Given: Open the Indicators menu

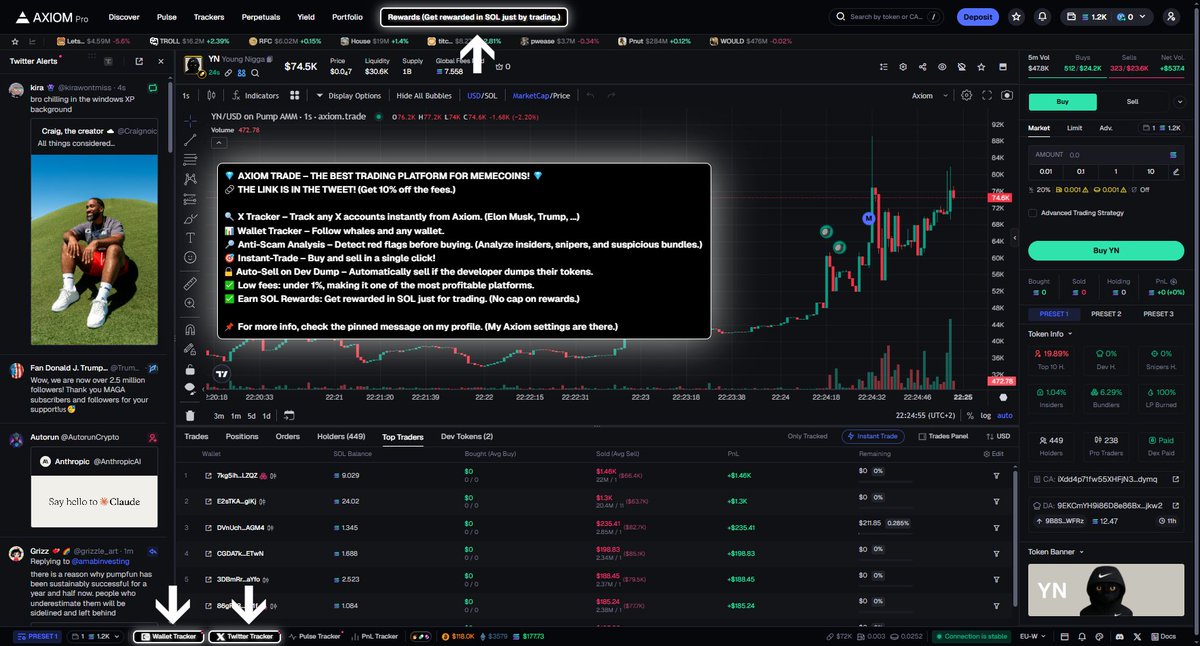Looking at the screenshot, I should coord(255,96).
